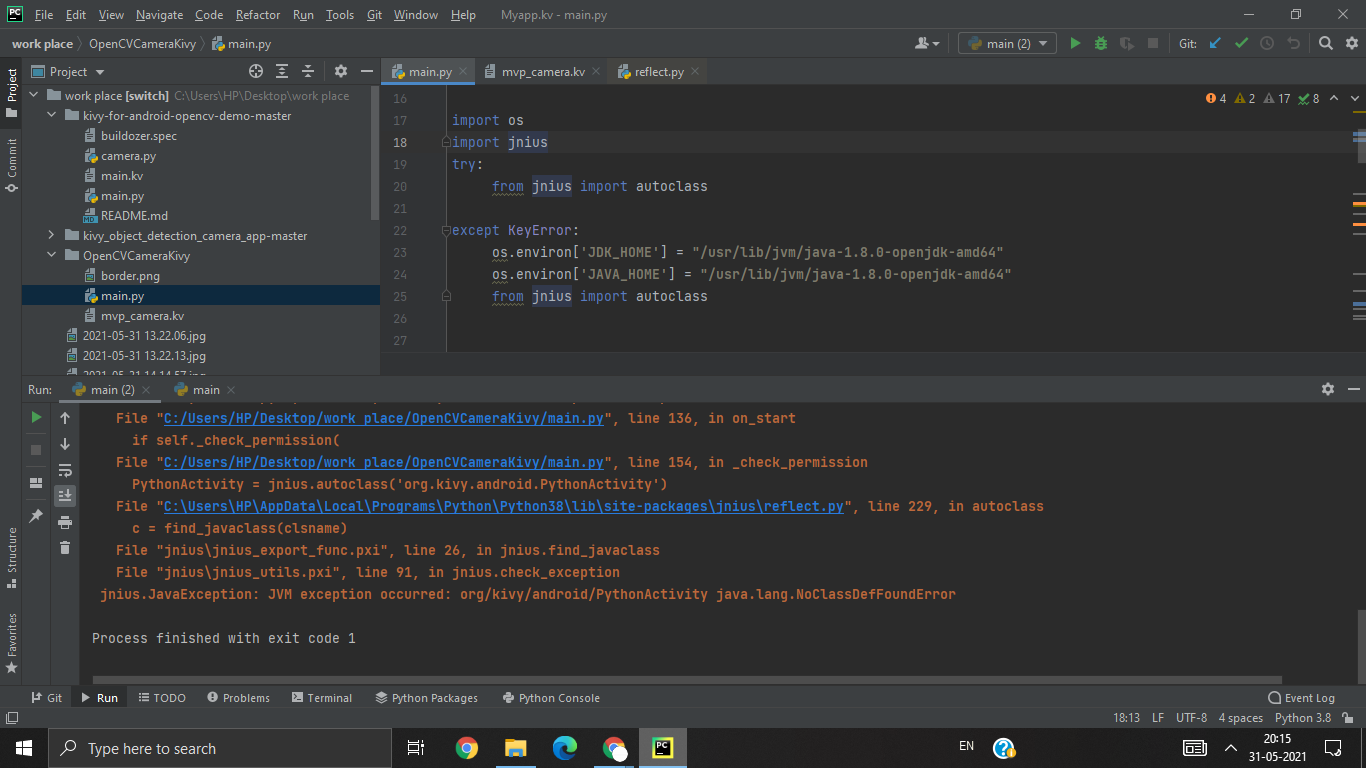Screen dimensions: 1366x768
Task: Open Chrome from the taskbar
Action: (x=466, y=747)
